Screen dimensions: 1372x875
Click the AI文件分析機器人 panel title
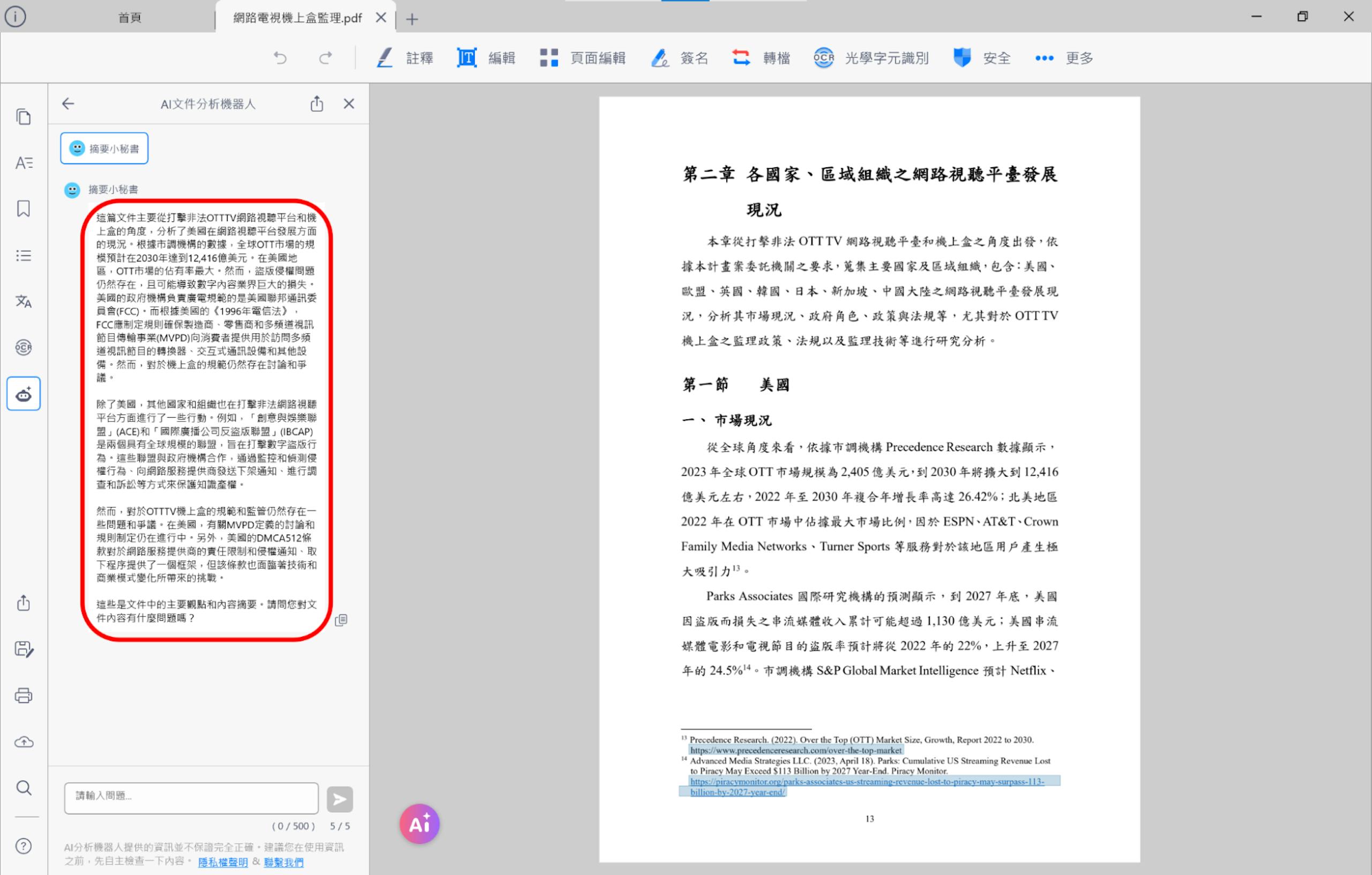[x=208, y=104]
